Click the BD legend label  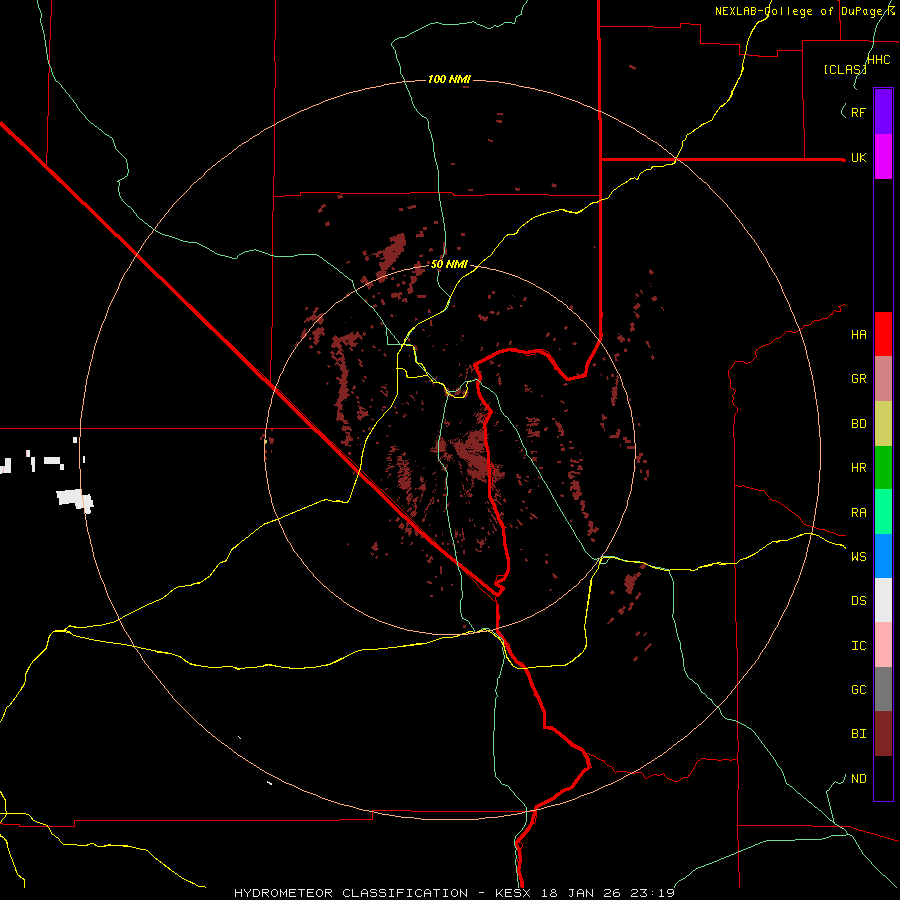(859, 424)
